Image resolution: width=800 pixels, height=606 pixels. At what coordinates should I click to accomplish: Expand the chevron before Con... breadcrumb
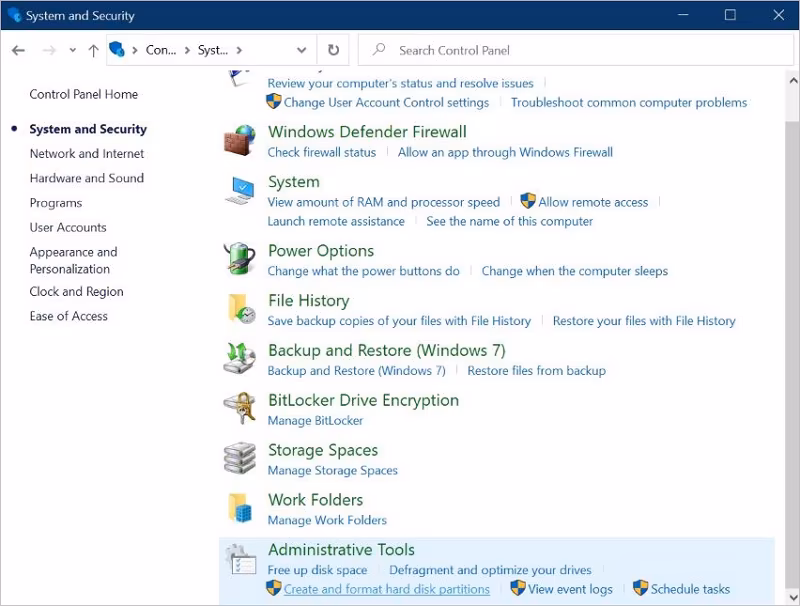pos(135,50)
